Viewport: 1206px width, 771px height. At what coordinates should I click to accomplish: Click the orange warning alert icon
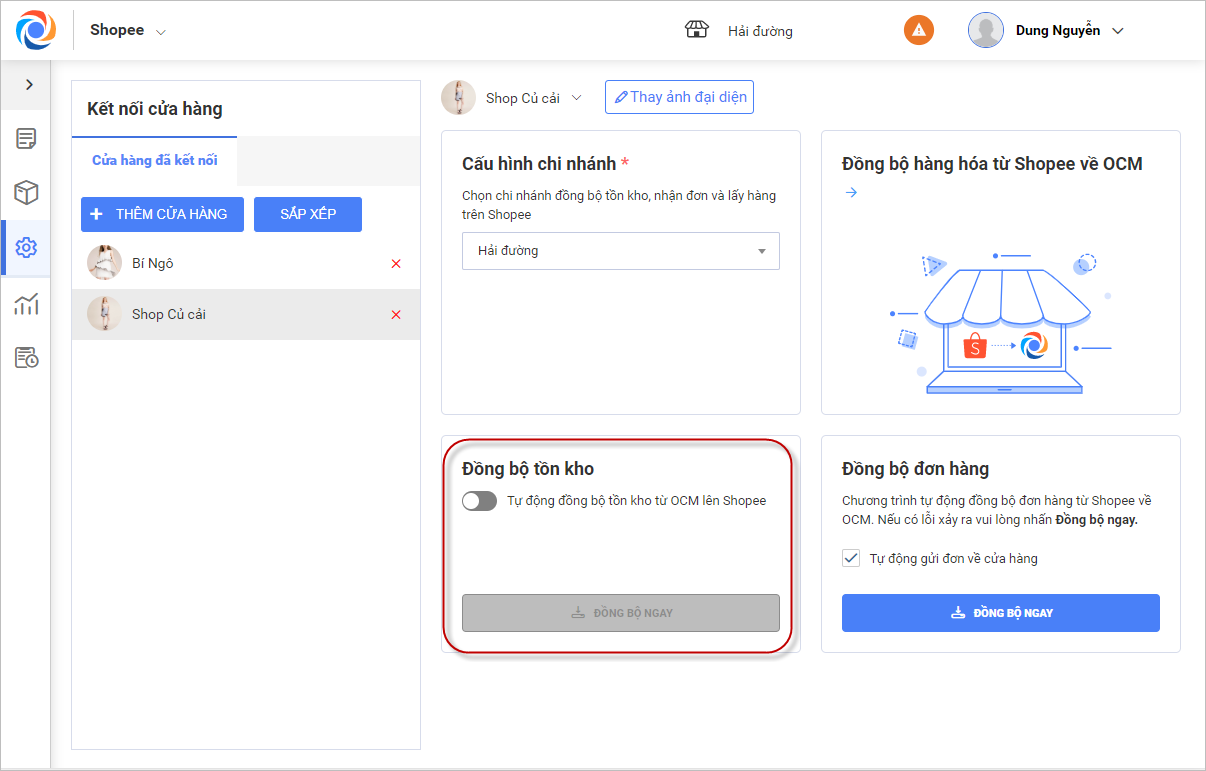(x=918, y=30)
